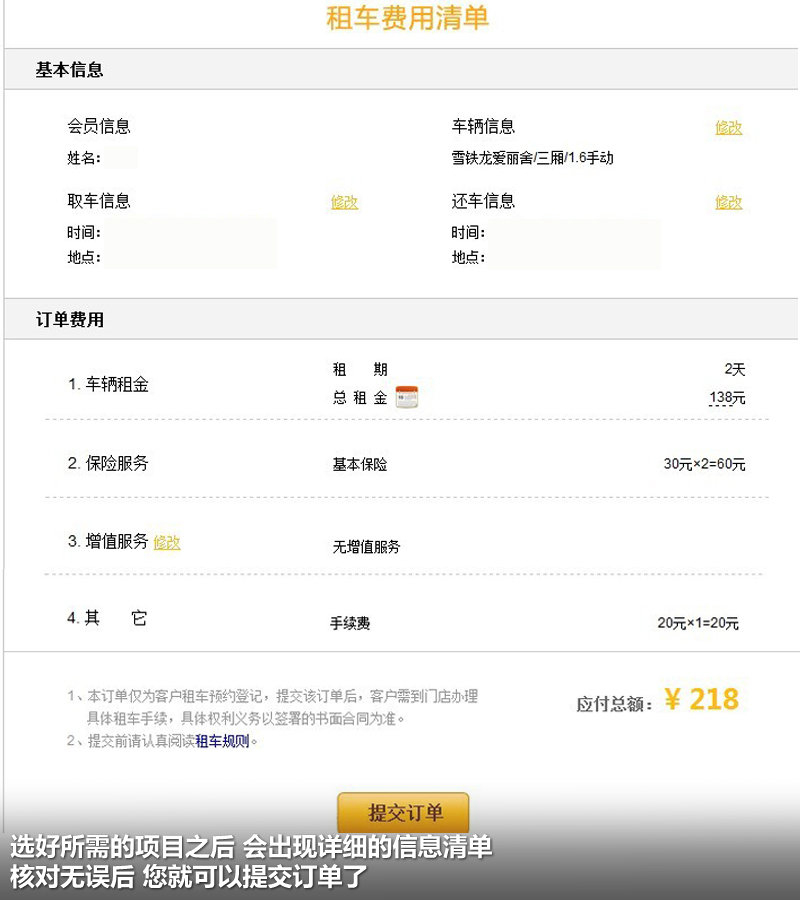
Task: Click the blank 姓名 name field
Action: [x=121, y=157]
